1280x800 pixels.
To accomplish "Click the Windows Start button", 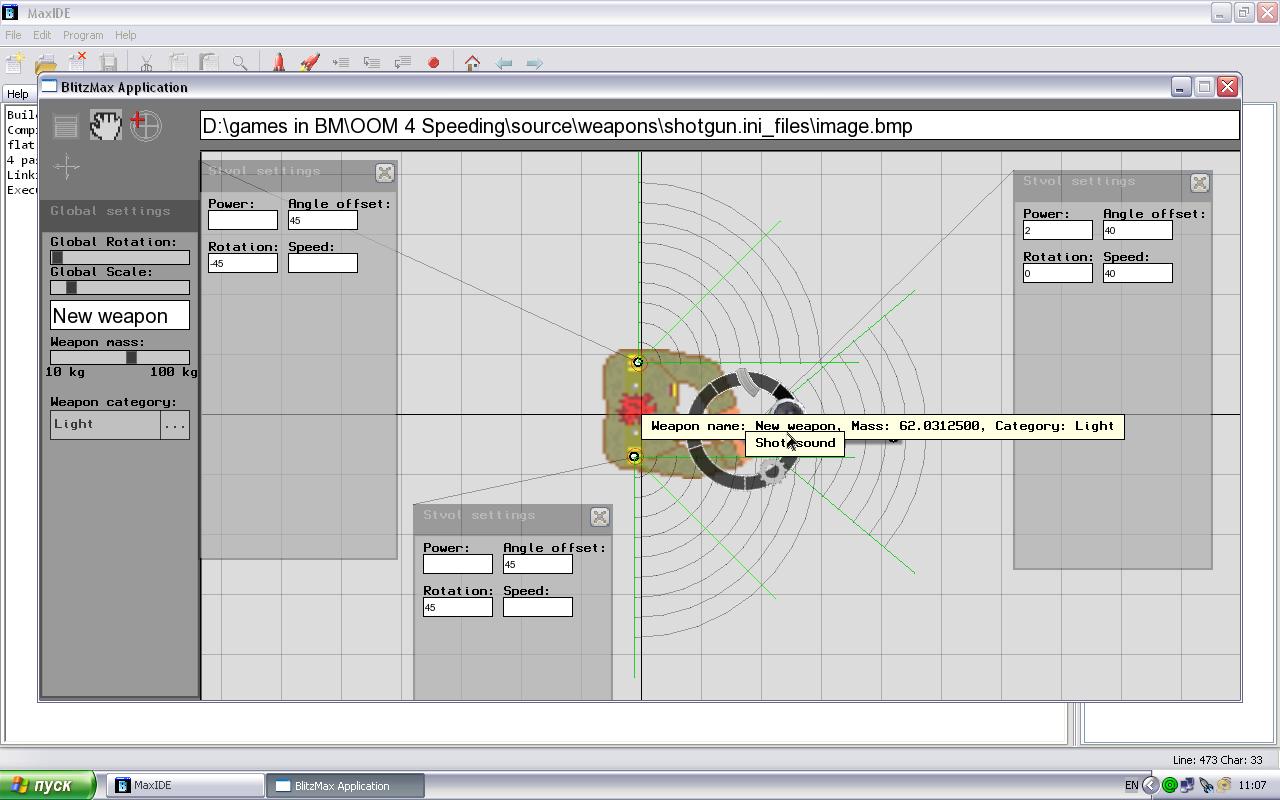I will [48, 785].
